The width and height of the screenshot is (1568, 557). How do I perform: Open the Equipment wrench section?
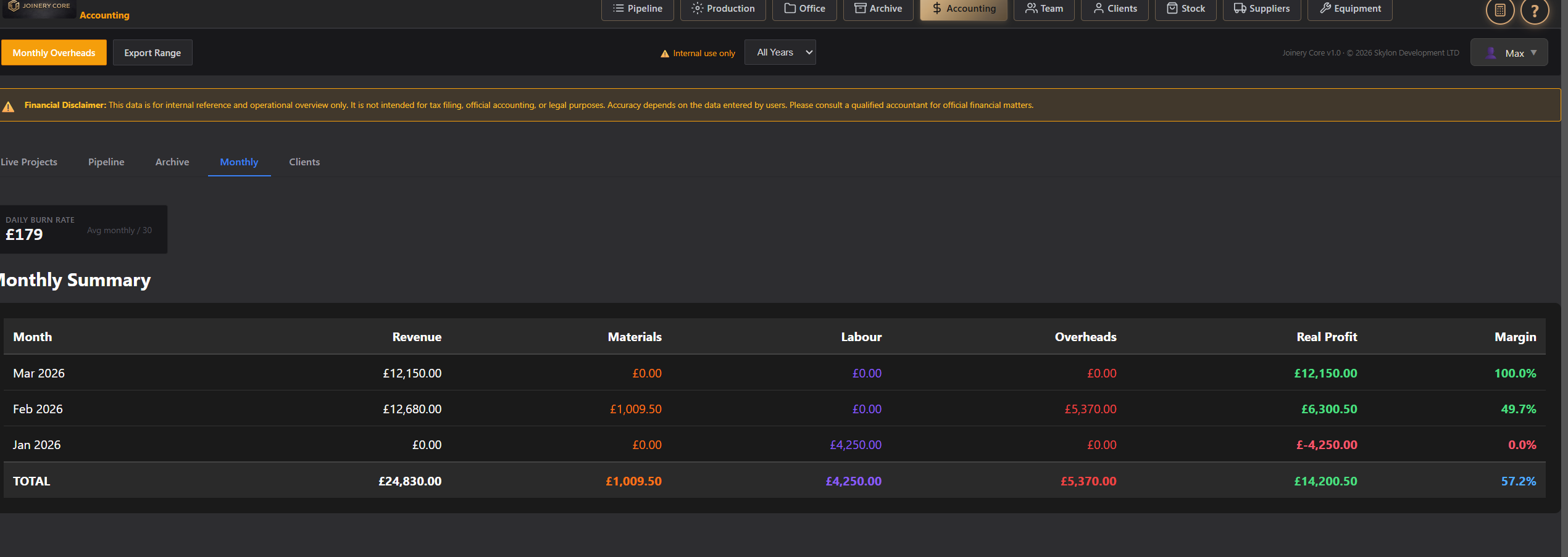click(x=1349, y=9)
